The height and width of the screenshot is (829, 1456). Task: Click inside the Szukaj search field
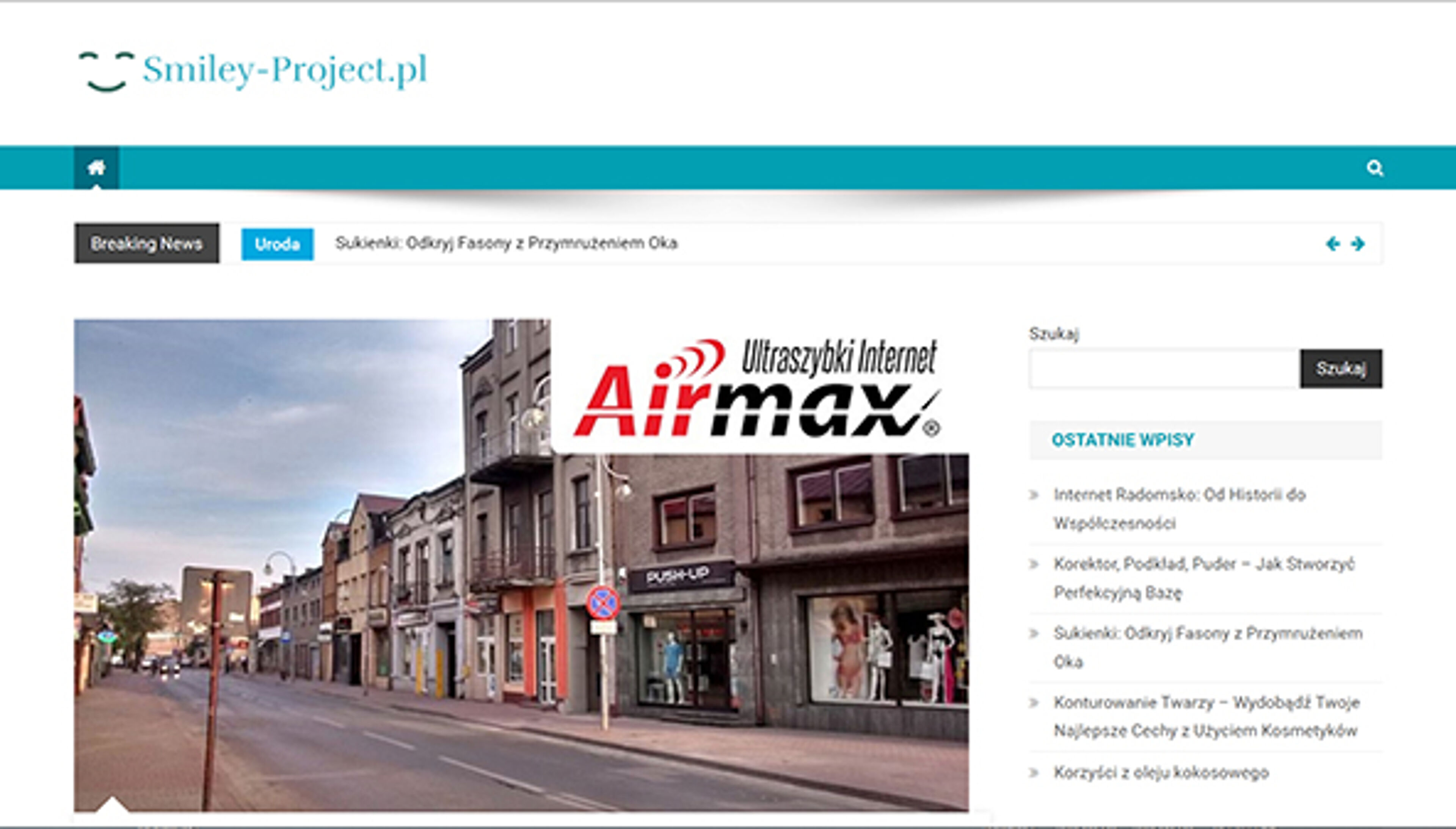(x=1164, y=369)
